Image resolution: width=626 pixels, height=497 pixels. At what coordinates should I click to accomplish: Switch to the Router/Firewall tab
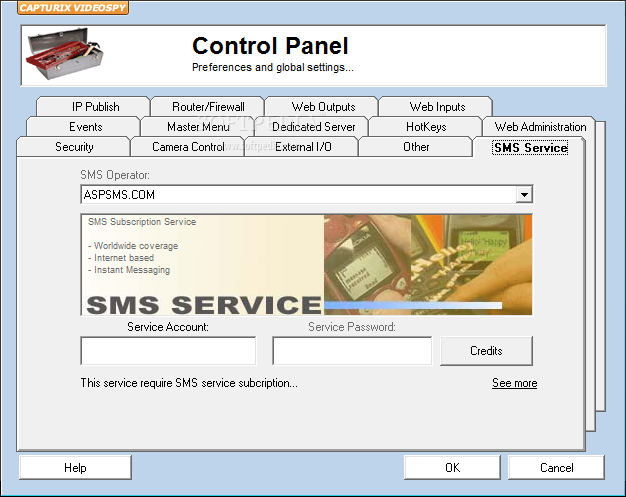coord(208,107)
